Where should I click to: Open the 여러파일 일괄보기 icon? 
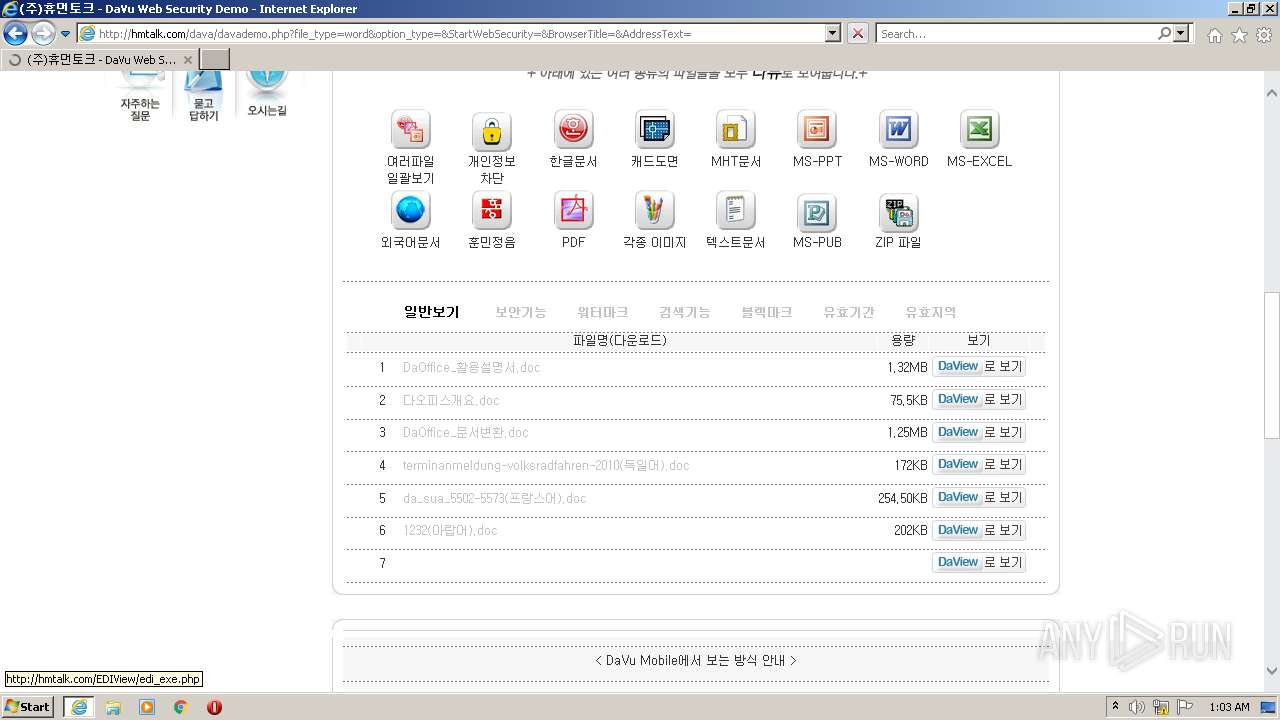click(410, 130)
